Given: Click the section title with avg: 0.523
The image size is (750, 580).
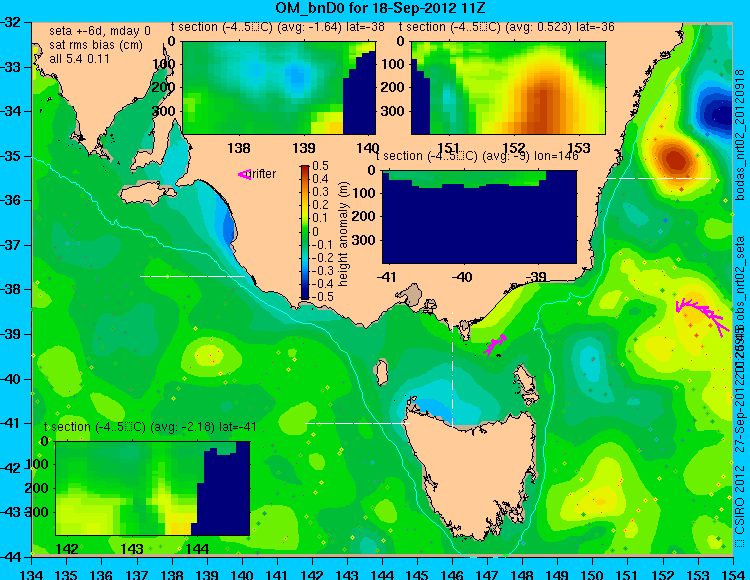Looking at the screenshot, I should point(507,27).
